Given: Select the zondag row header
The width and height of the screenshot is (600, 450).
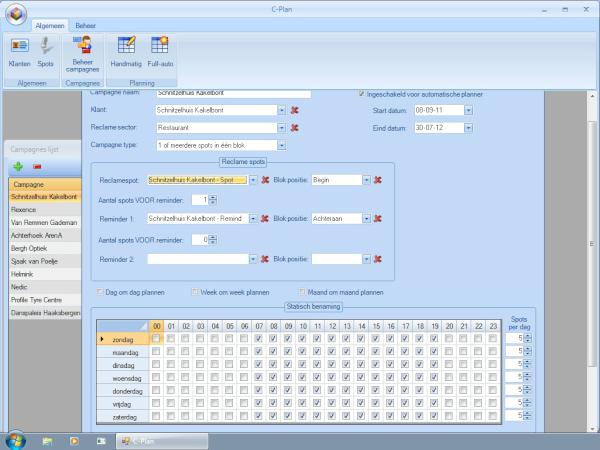Looking at the screenshot, I should click(122, 339).
